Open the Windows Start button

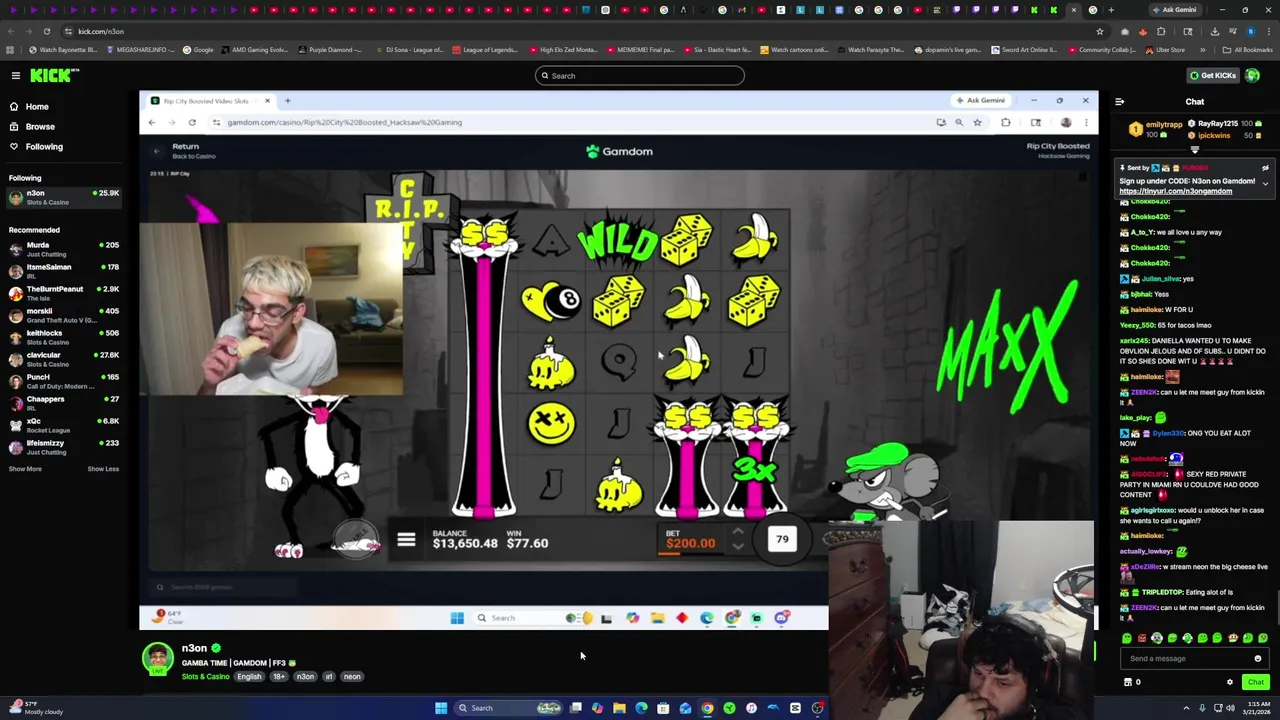coord(440,708)
